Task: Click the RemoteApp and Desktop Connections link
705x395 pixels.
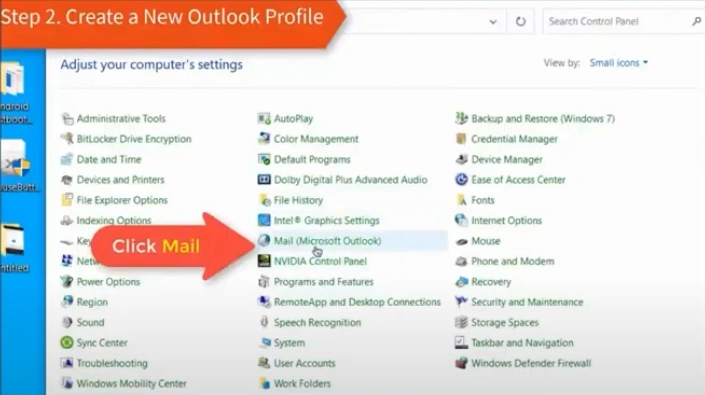Action: (x=357, y=302)
